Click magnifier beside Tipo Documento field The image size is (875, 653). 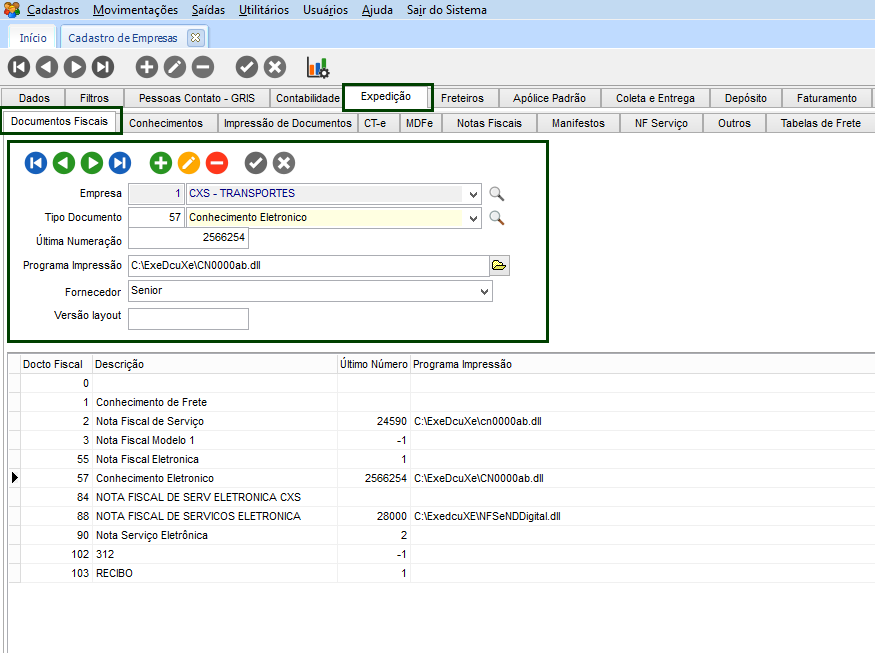[x=497, y=218]
